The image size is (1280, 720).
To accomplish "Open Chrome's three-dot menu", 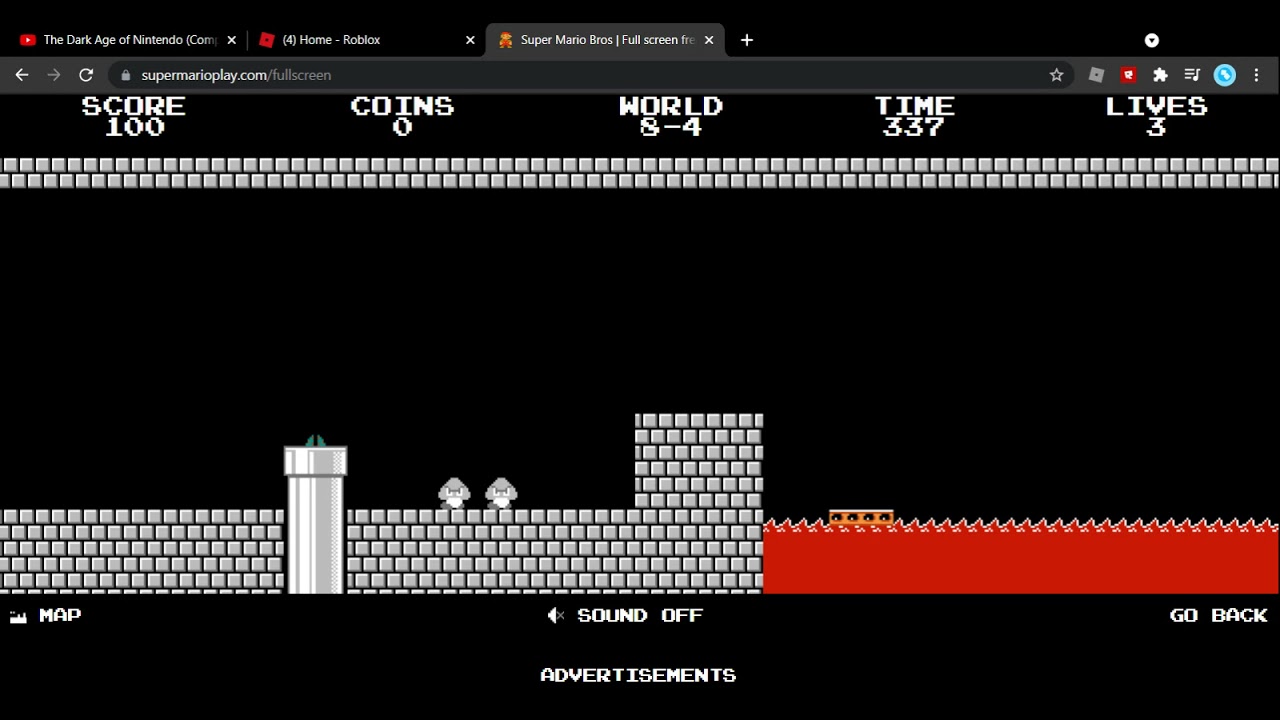I will 1256,75.
